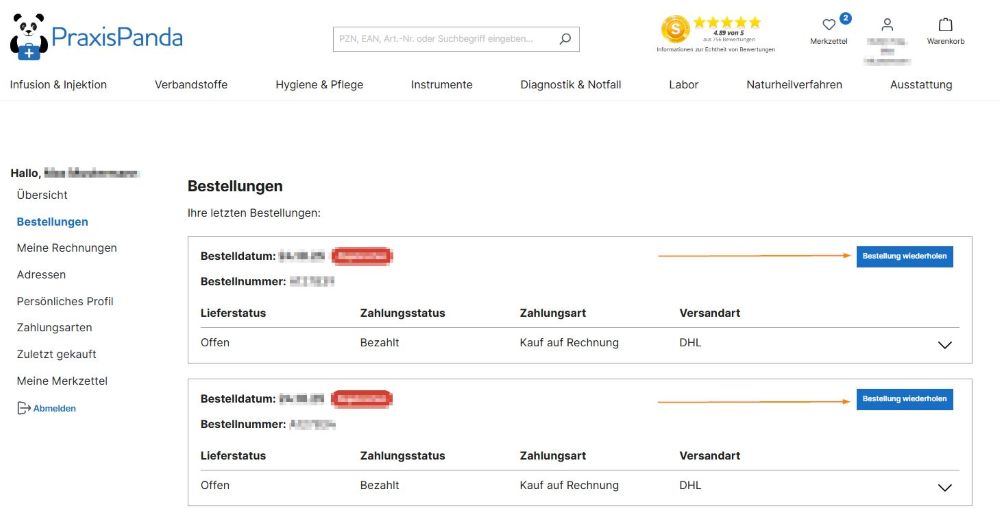Click the Abmelden logout icon
The height and width of the screenshot is (509, 1000).
[x=24, y=408]
